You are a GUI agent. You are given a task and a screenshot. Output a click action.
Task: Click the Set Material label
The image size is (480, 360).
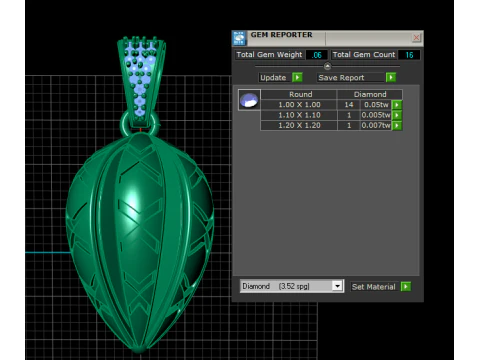pyautogui.click(x=373, y=287)
